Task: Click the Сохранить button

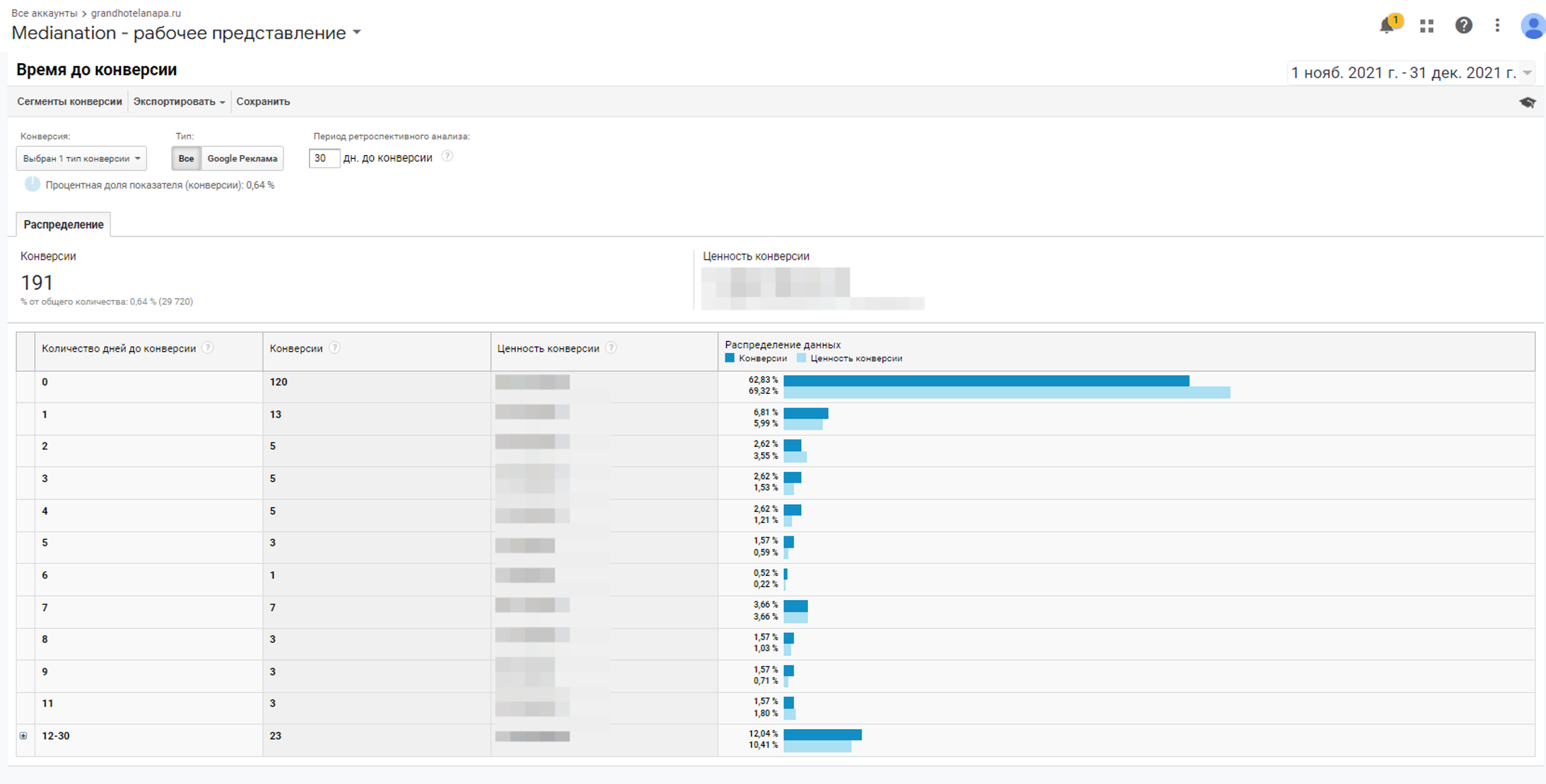Action: pyautogui.click(x=263, y=101)
